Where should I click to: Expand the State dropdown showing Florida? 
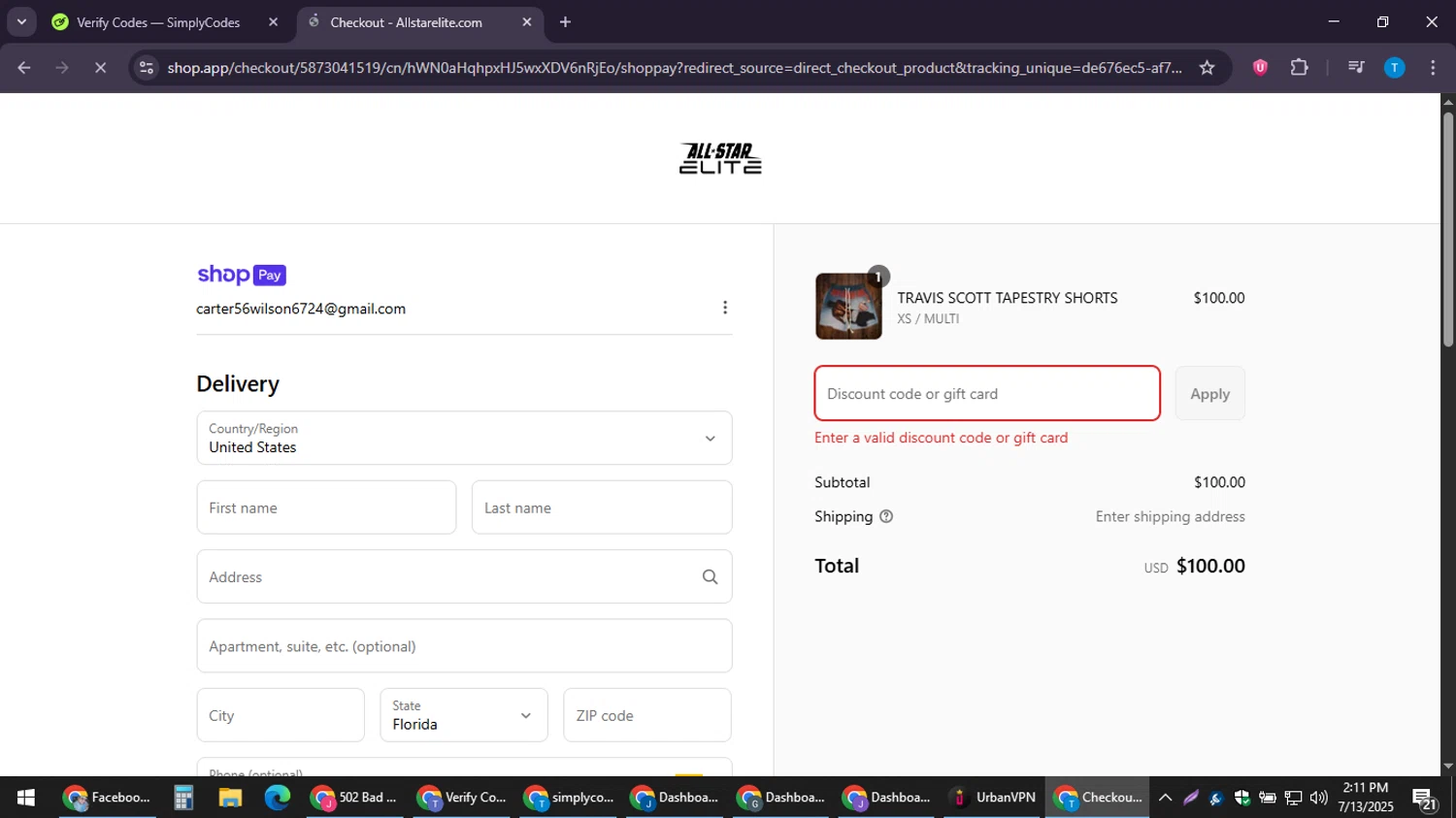[x=464, y=715]
